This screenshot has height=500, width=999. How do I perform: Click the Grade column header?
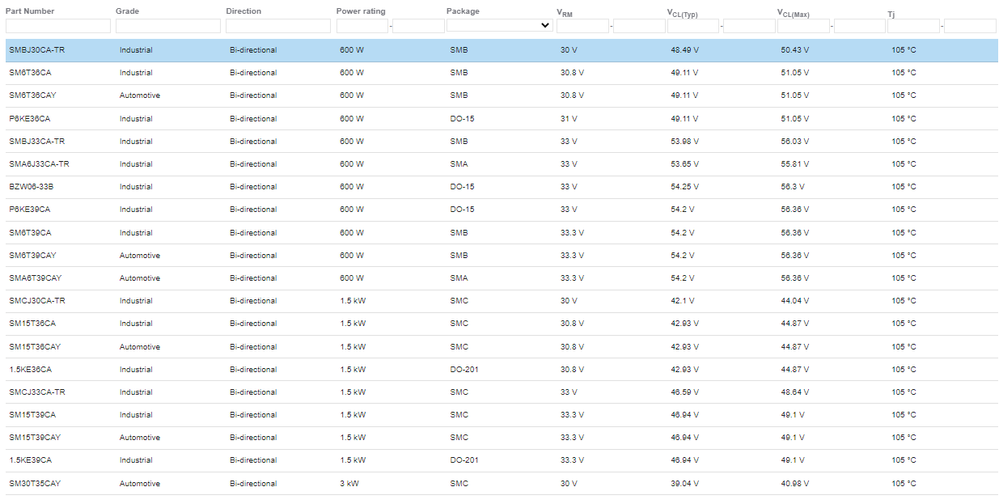point(127,11)
